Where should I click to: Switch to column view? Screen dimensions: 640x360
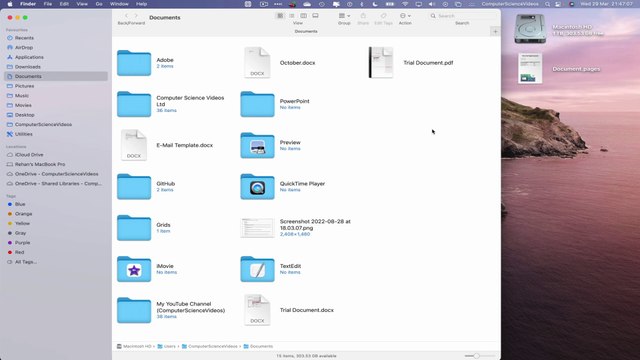click(x=304, y=16)
